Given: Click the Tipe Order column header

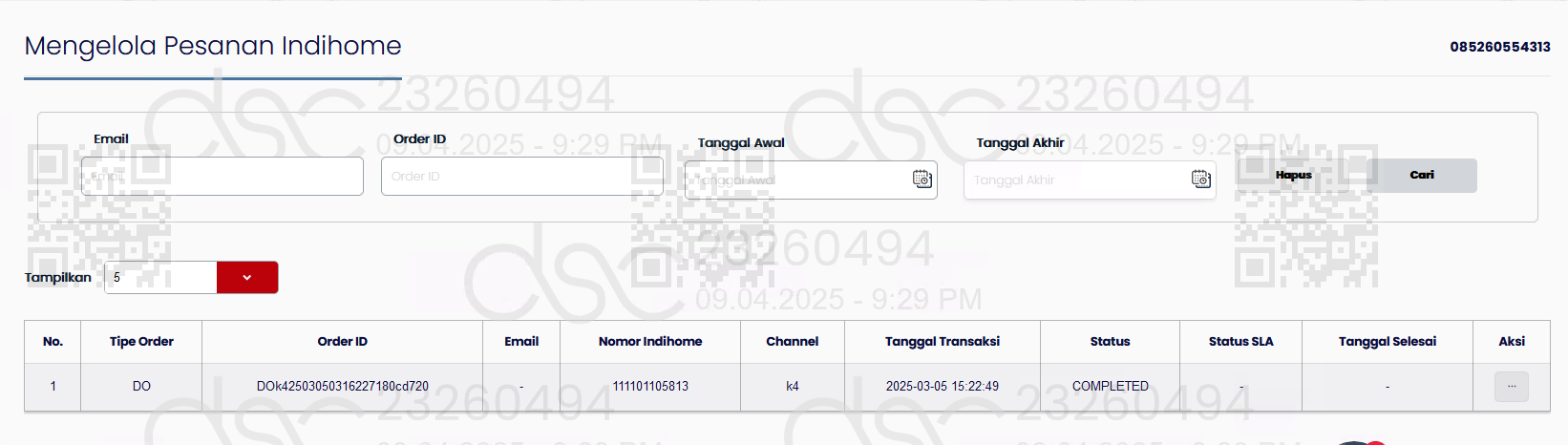Looking at the screenshot, I should pos(141,342).
